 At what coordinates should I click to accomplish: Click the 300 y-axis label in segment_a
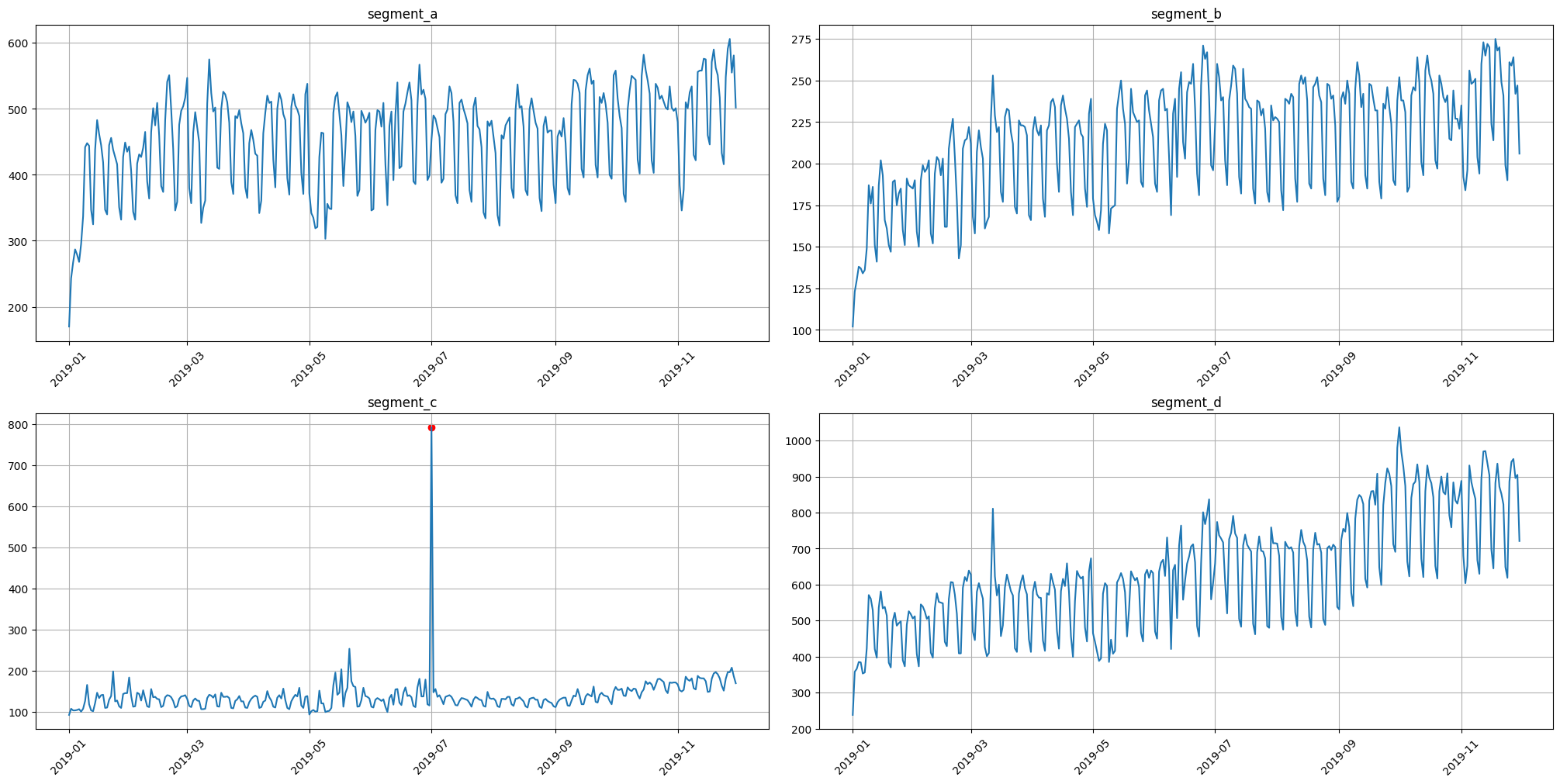[19, 242]
